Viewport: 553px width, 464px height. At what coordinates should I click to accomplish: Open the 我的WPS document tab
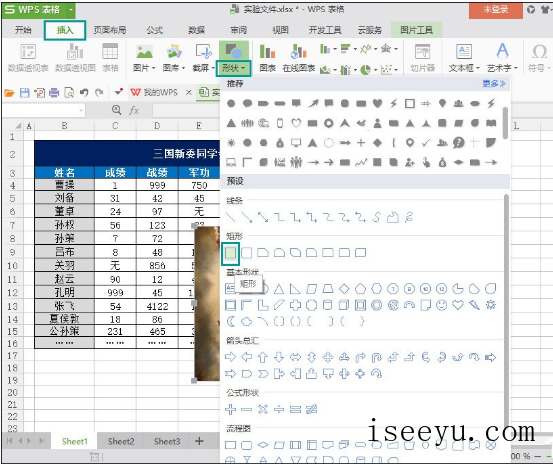point(154,92)
